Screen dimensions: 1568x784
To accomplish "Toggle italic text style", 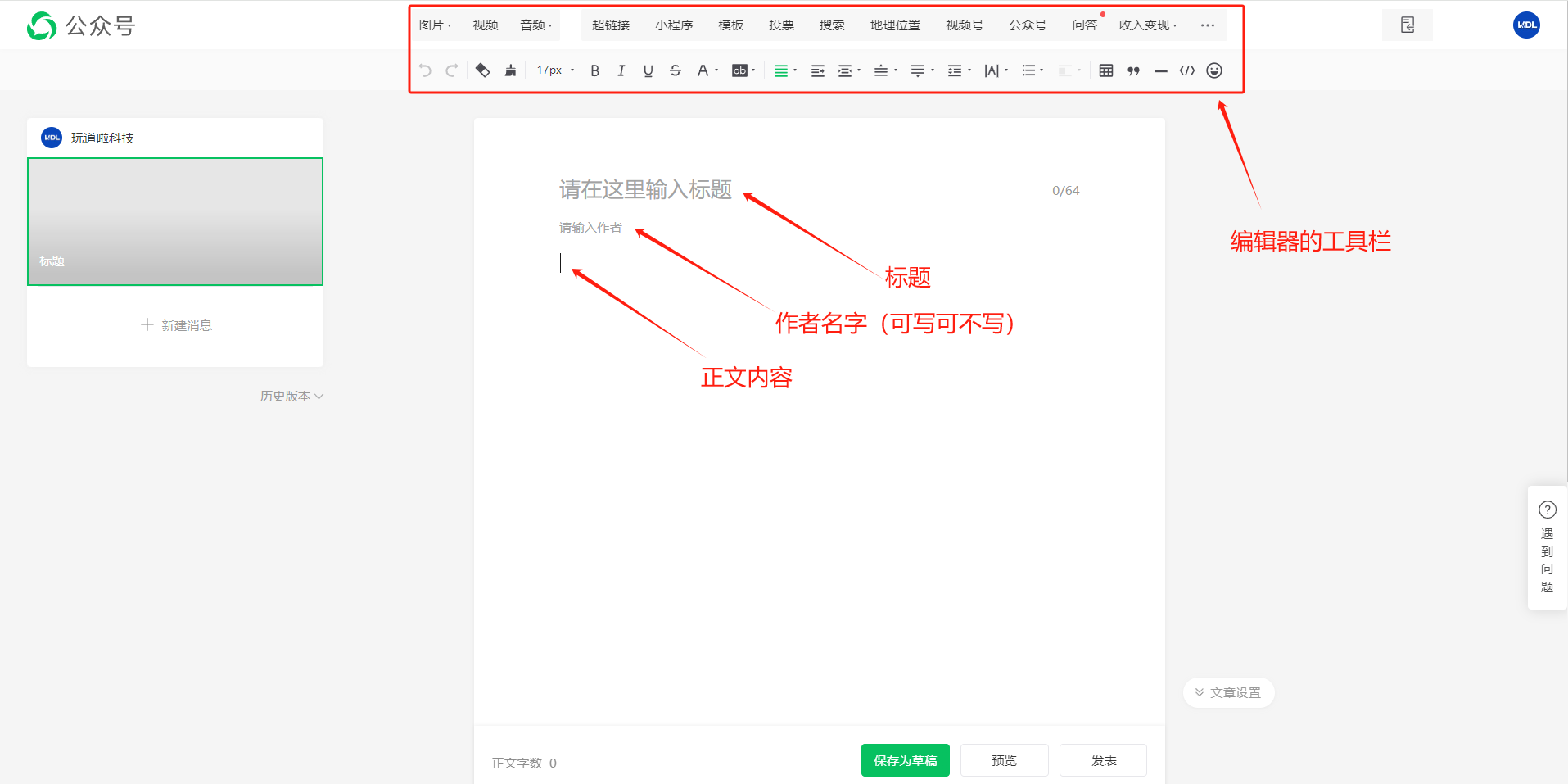I will click(621, 70).
